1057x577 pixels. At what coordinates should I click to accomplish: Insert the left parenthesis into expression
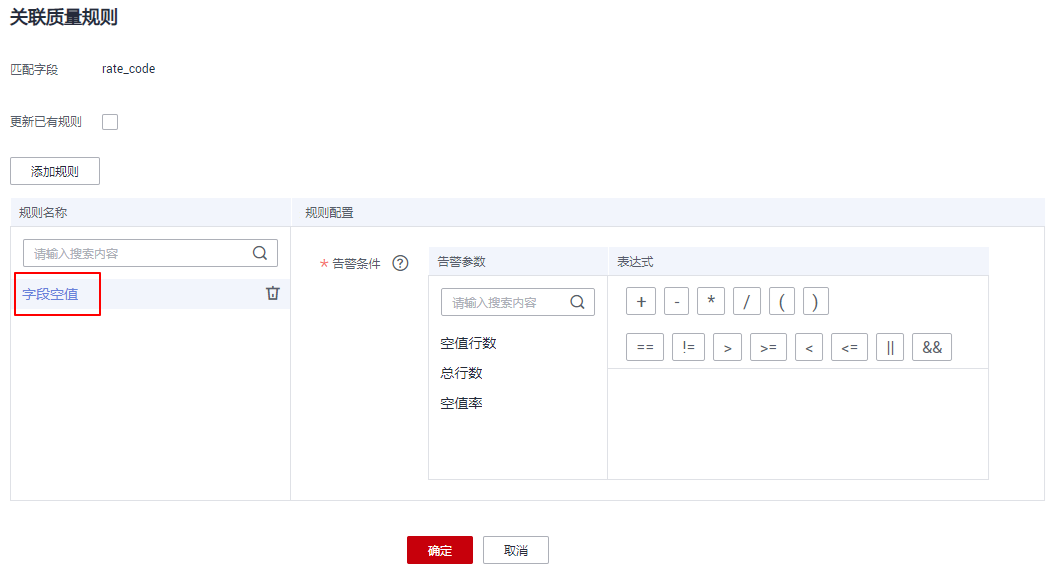tap(781, 301)
